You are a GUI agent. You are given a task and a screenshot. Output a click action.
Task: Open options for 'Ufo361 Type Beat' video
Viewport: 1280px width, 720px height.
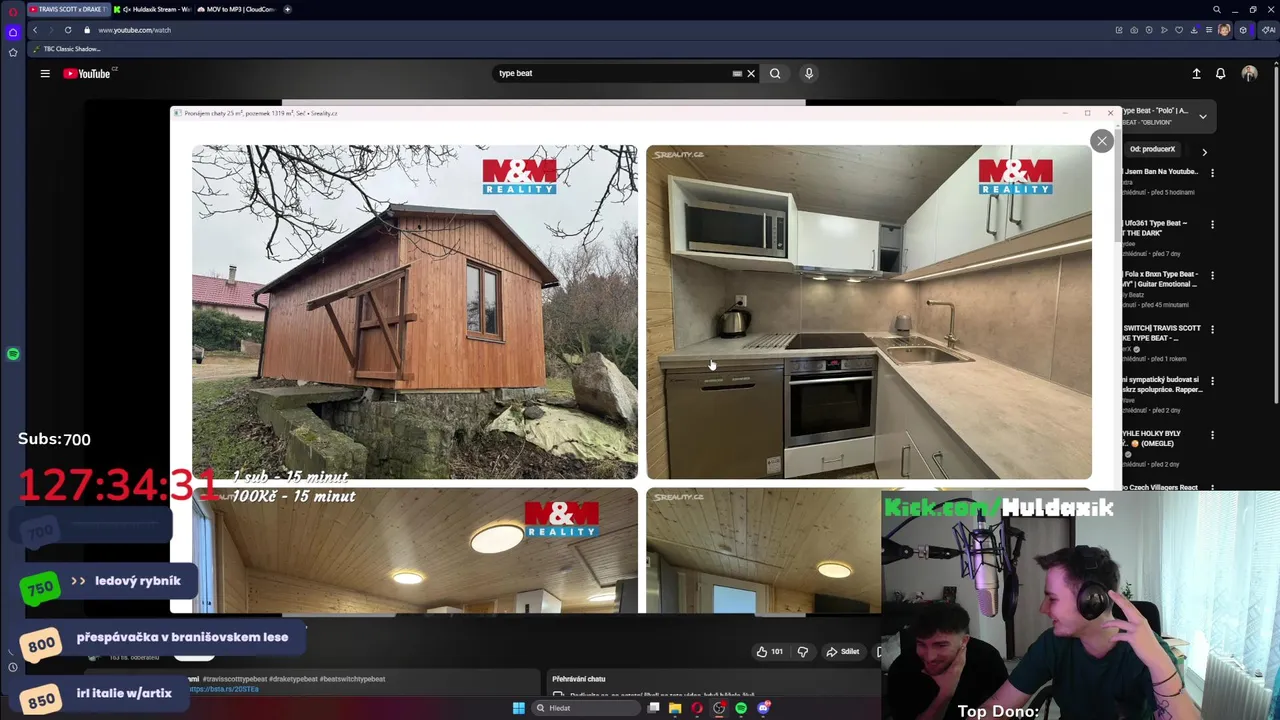click(x=1212, y=225)
